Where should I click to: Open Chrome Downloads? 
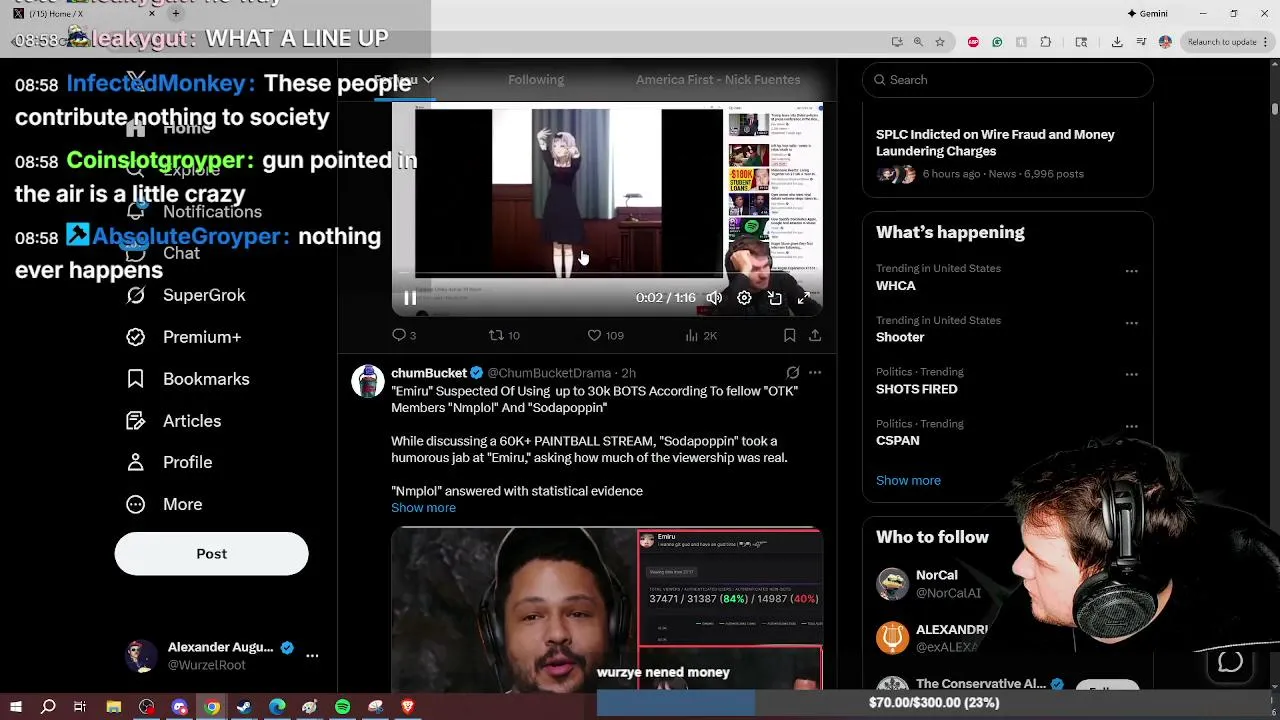pos(1117,42)
